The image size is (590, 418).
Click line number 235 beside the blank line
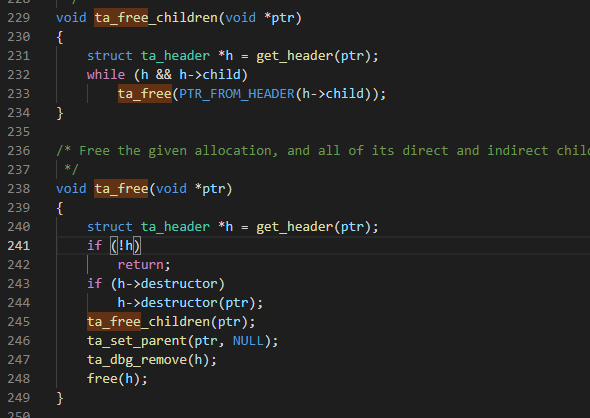pyautogui.click(x=18, y=132)
